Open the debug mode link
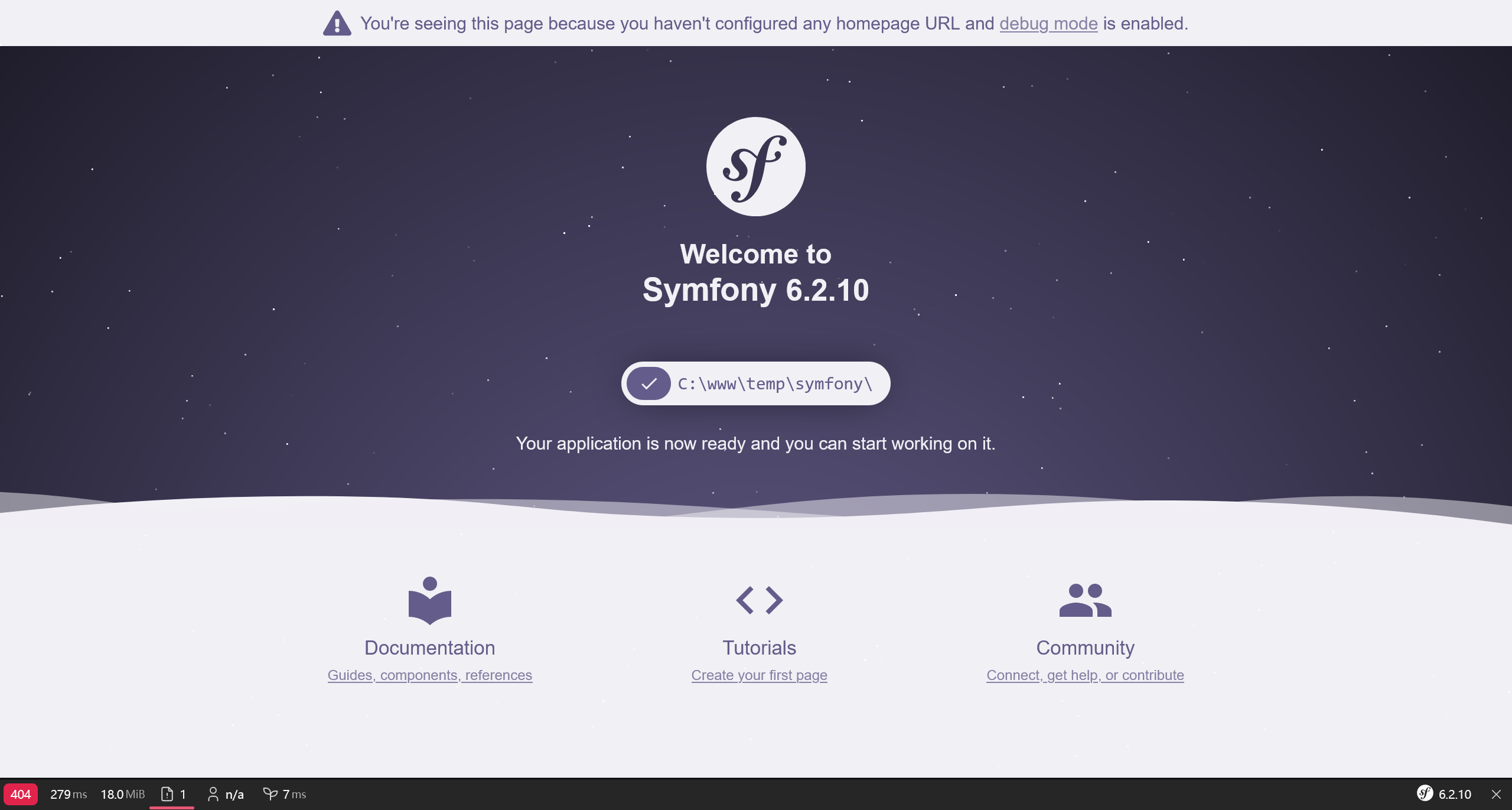Viewport: 1512px width, 810px height. click(1048, 24)
